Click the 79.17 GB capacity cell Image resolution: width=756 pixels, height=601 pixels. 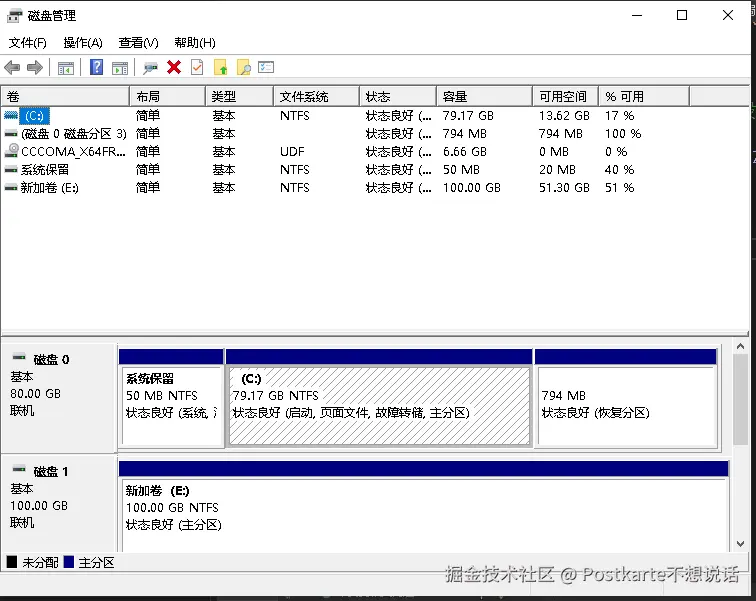click(x=468, y=116)
